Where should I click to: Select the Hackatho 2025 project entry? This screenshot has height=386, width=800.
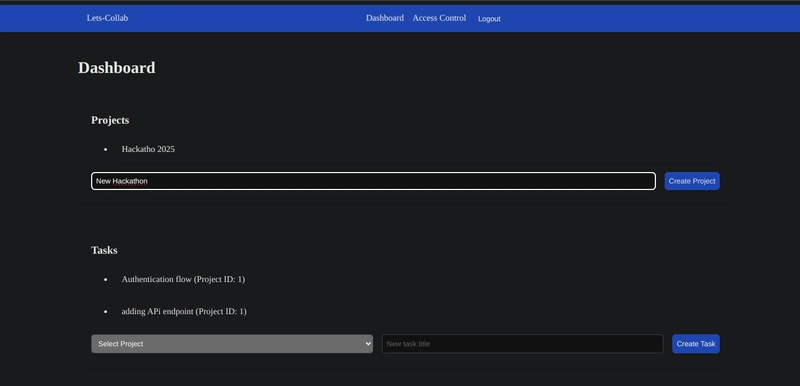click(x=148, y=149)
